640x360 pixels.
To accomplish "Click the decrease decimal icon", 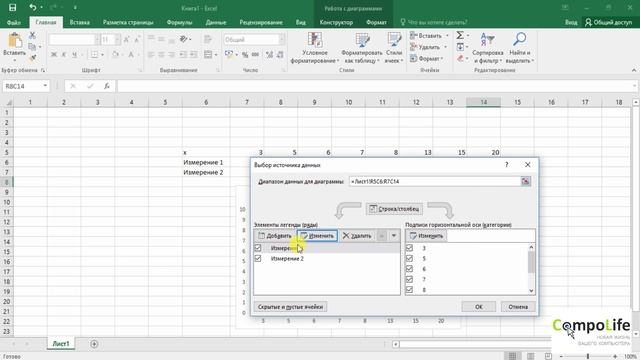I will pyautogui.click(x=280, y=54).
